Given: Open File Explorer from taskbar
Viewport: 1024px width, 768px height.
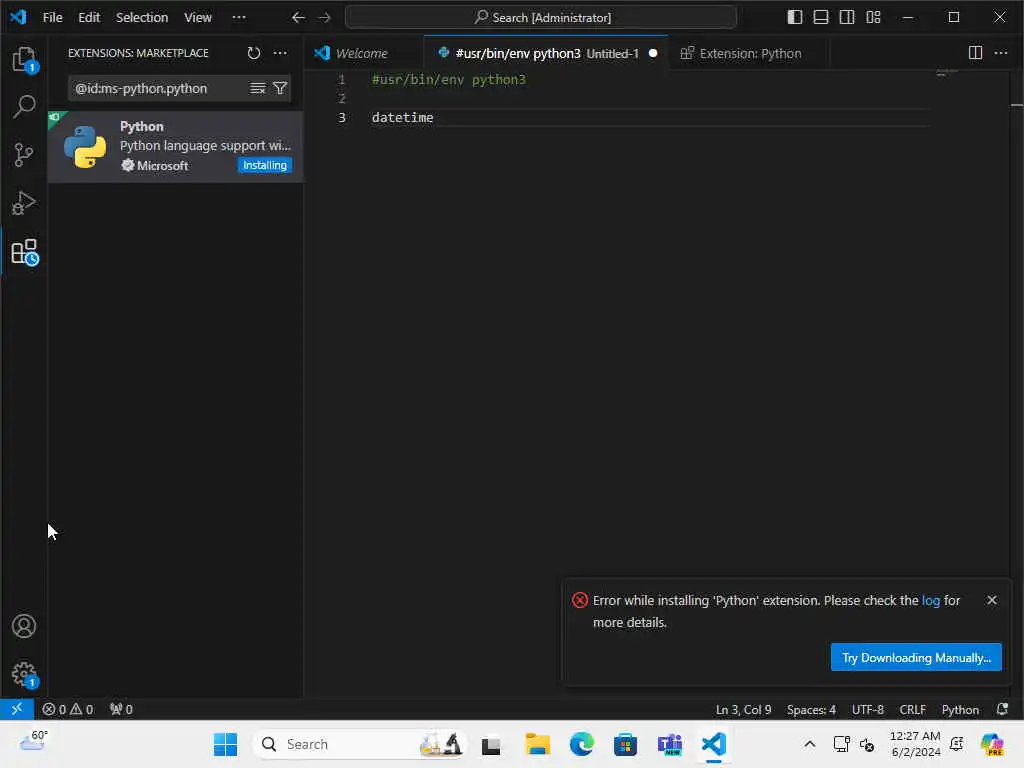Looking at the screenshot, I should tap(537, 744).
